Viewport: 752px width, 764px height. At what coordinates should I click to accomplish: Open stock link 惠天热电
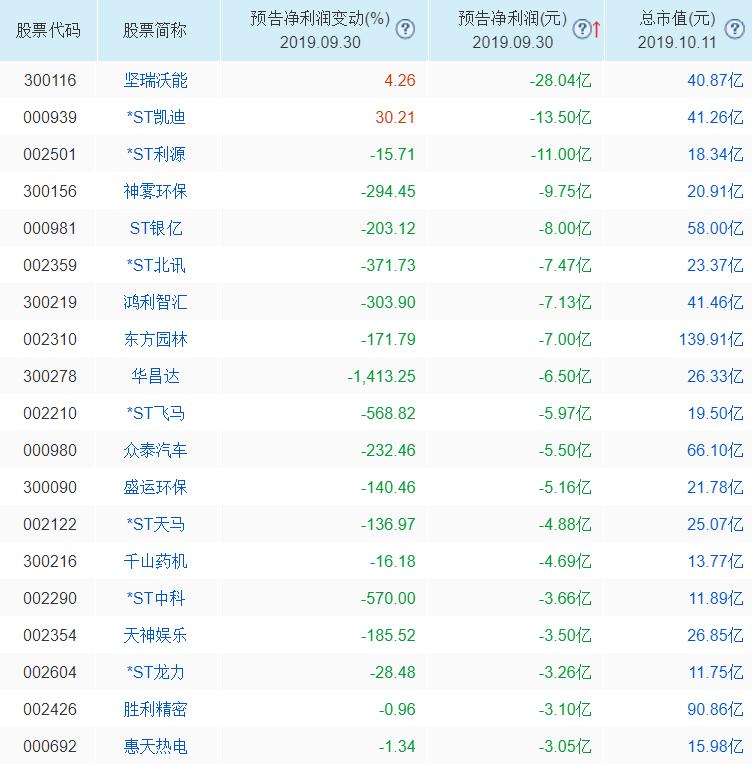[155, 746]
